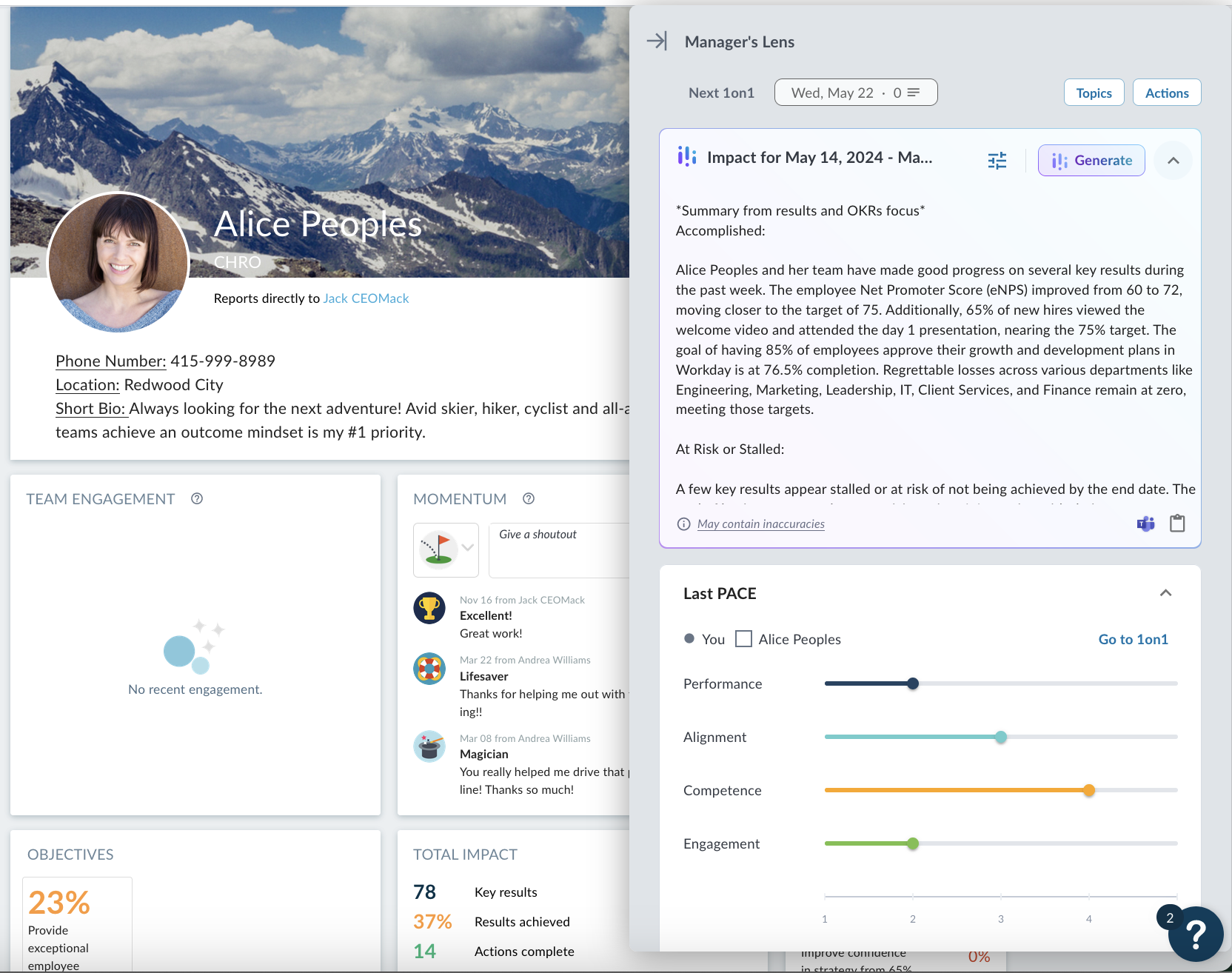Click the 14 Actions complete stat
The width and height of the screenshot is (1232, 973).
coord(494,952)
